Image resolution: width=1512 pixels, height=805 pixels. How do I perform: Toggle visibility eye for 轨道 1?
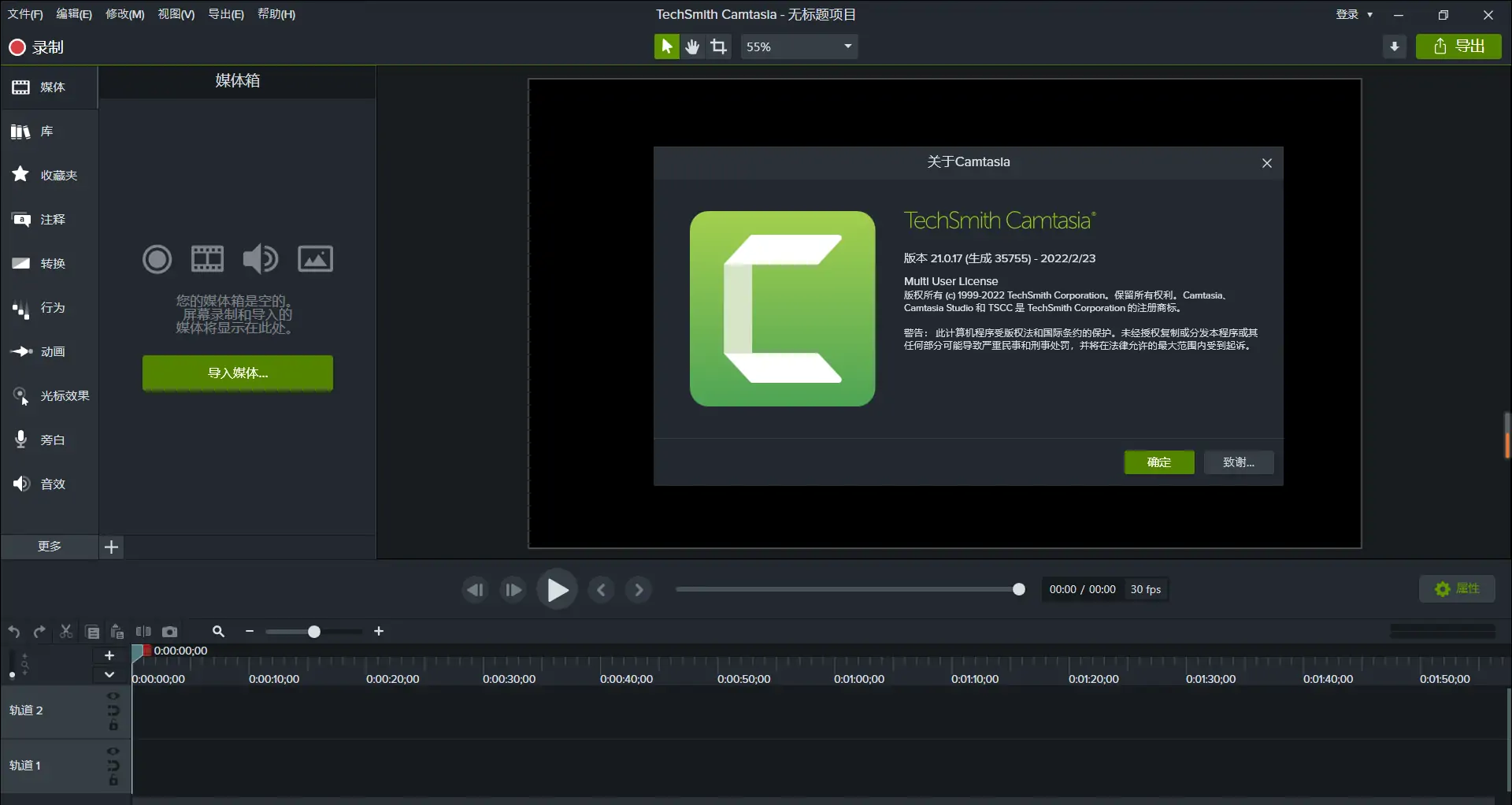[x=113, y=751]
